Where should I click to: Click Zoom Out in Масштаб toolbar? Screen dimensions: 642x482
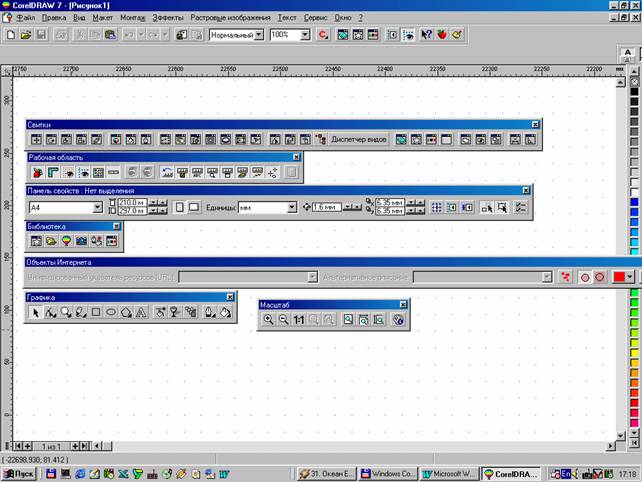(283, 319)
